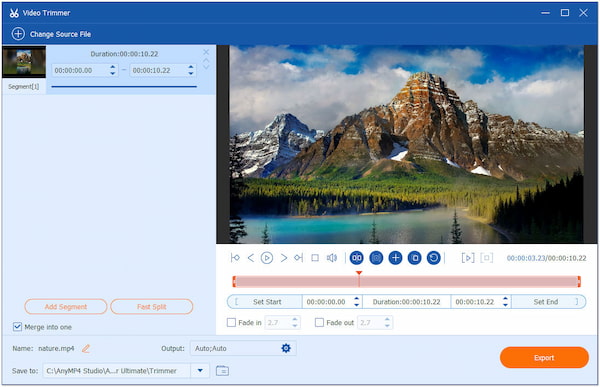Play the video preview
This screenshot has width=600, height=387.
point(267,258)
